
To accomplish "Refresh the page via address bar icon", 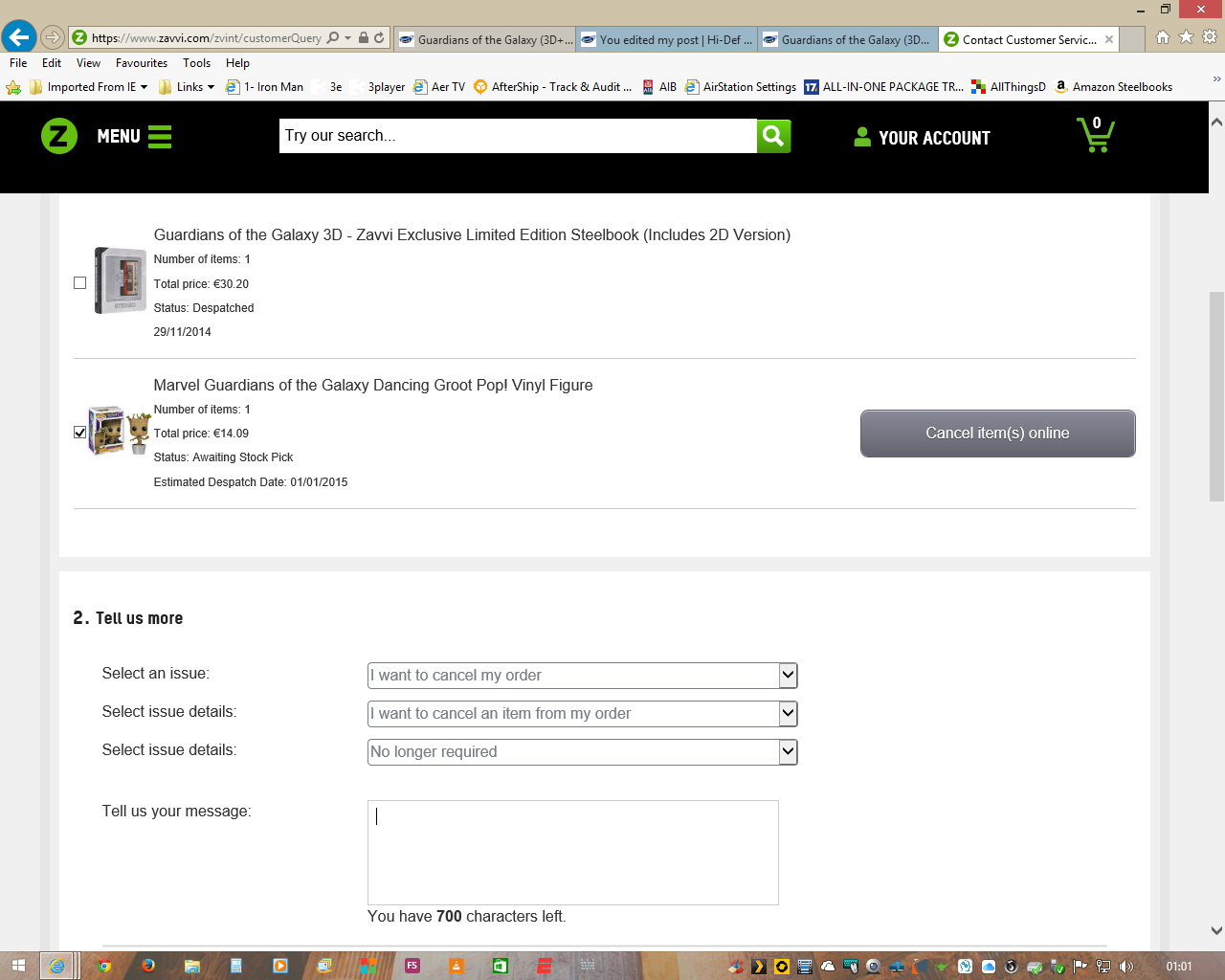I will [379, 38].
